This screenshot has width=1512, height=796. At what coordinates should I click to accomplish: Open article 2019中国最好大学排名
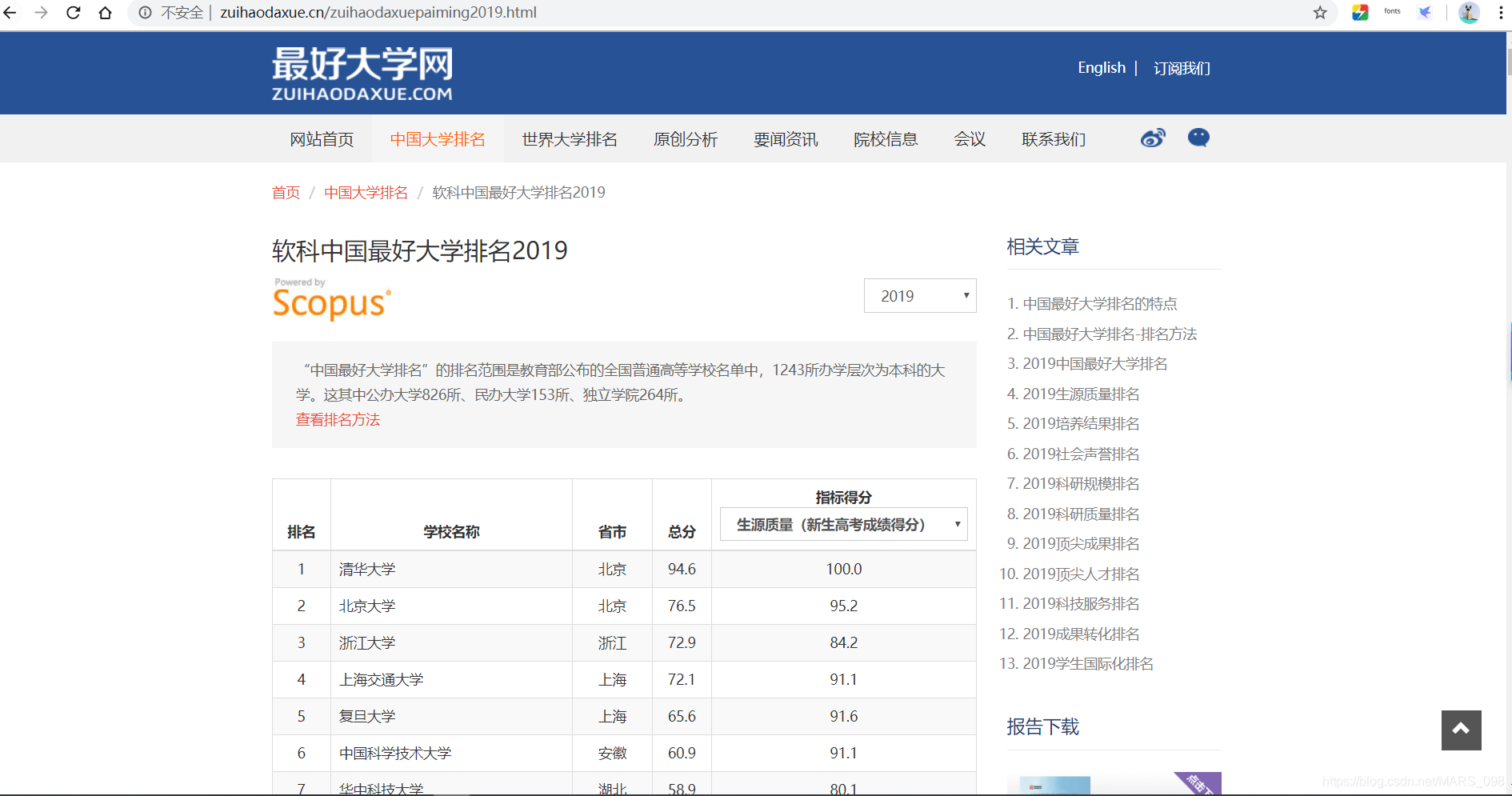[1095, 364]
